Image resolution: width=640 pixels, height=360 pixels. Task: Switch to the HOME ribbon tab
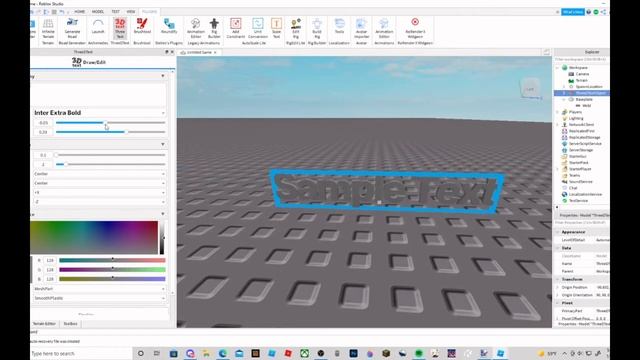[x=79, y=11]
